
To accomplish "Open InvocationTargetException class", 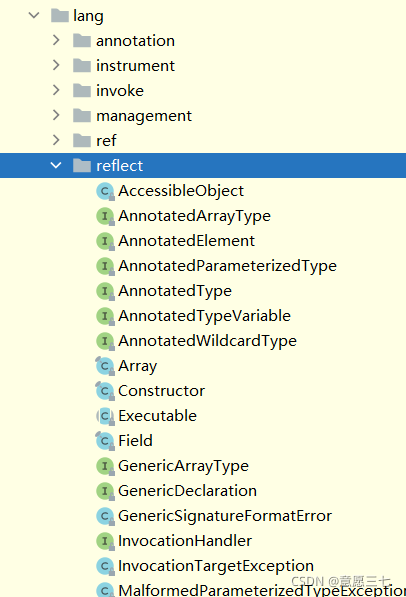I will 216,566.
